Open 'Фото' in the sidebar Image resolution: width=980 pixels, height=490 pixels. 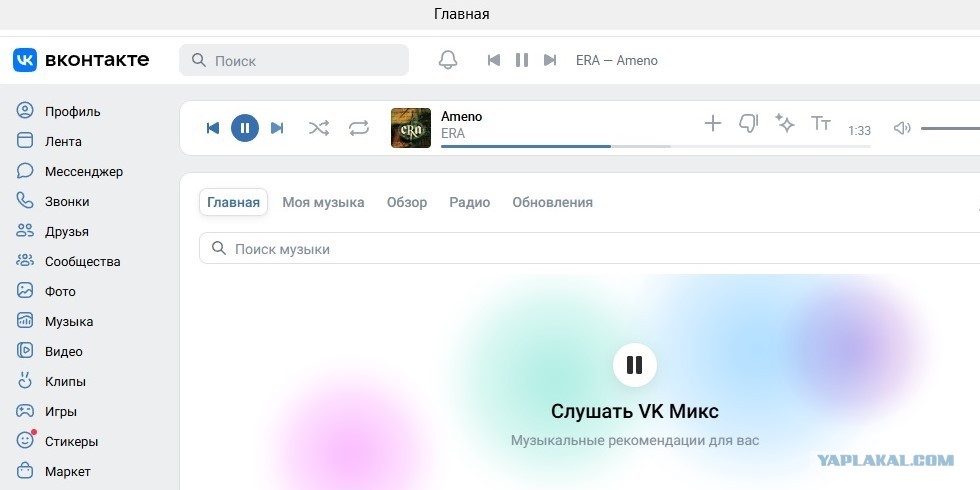(46, 291)
